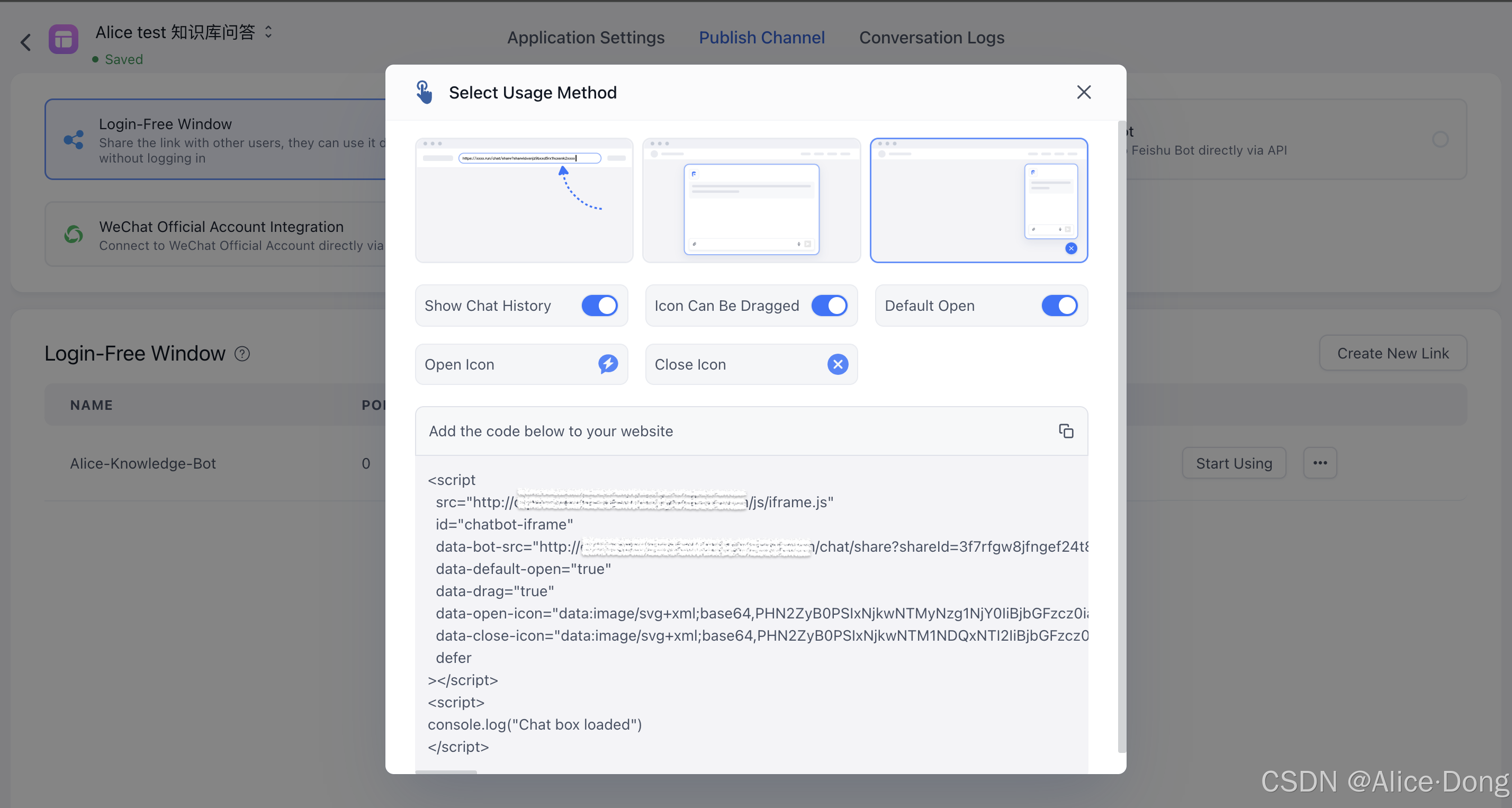Toggle Show Chat History switch
This screenshot has width=1512, height=808.
coord(599,306)
